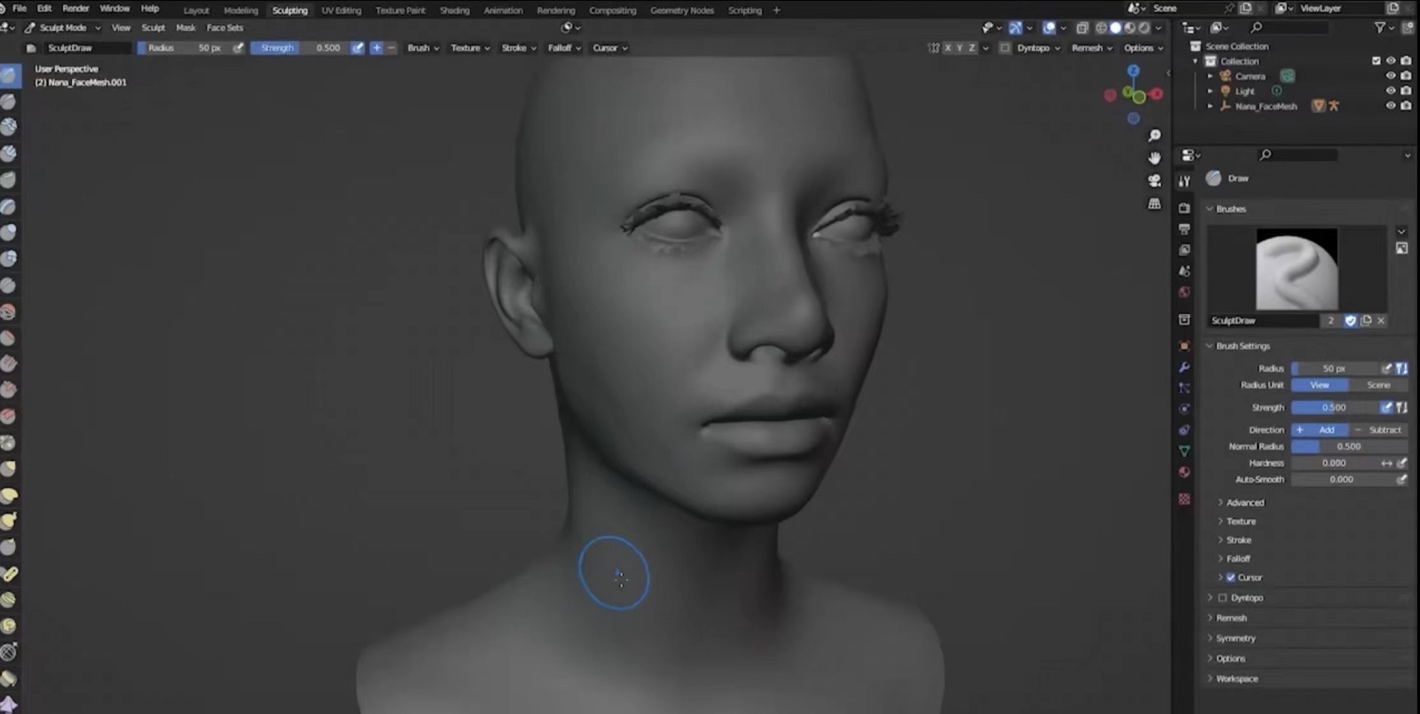Open the Falloff dropdown in the tool header

564,47
